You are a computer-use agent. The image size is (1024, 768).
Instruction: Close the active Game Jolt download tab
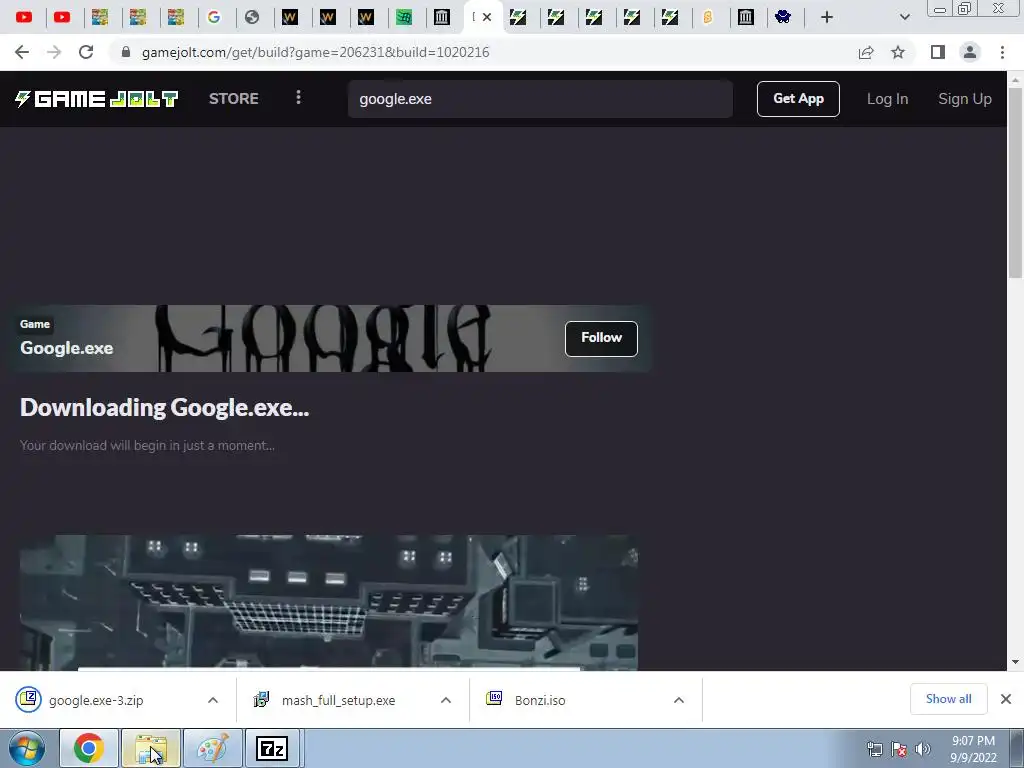click(487, 18)
